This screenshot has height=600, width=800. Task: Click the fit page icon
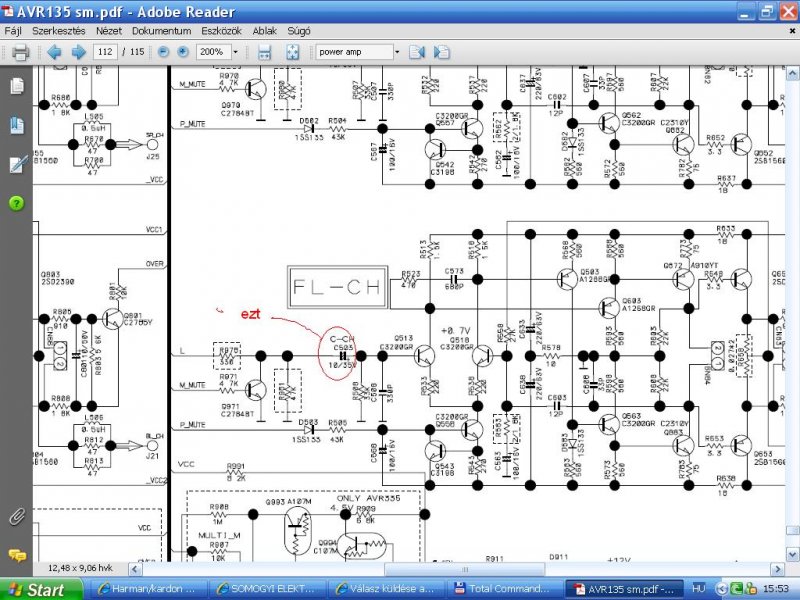tap(292, 52)
